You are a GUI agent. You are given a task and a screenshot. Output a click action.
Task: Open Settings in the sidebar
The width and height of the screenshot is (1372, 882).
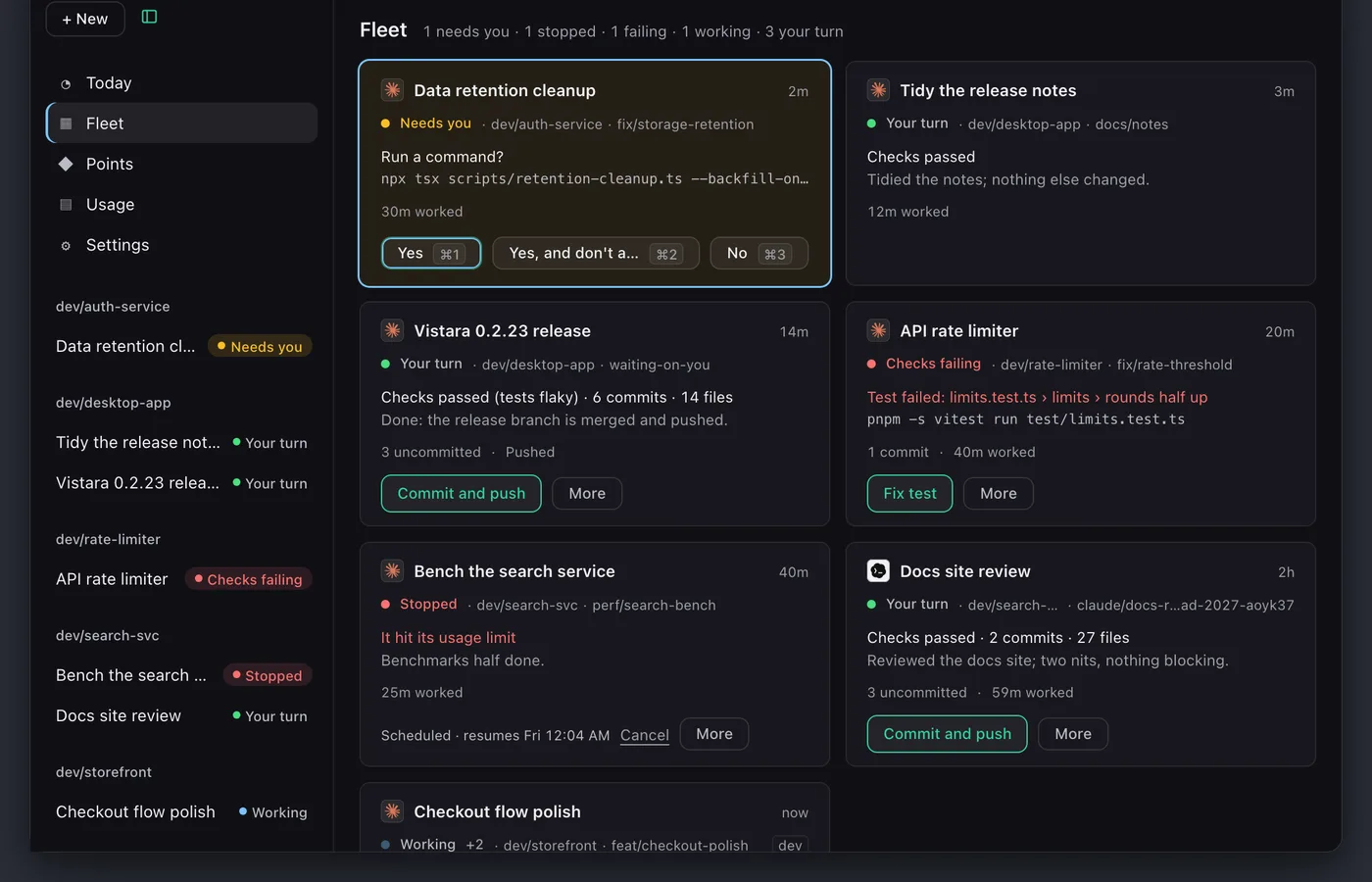point(181,245)
